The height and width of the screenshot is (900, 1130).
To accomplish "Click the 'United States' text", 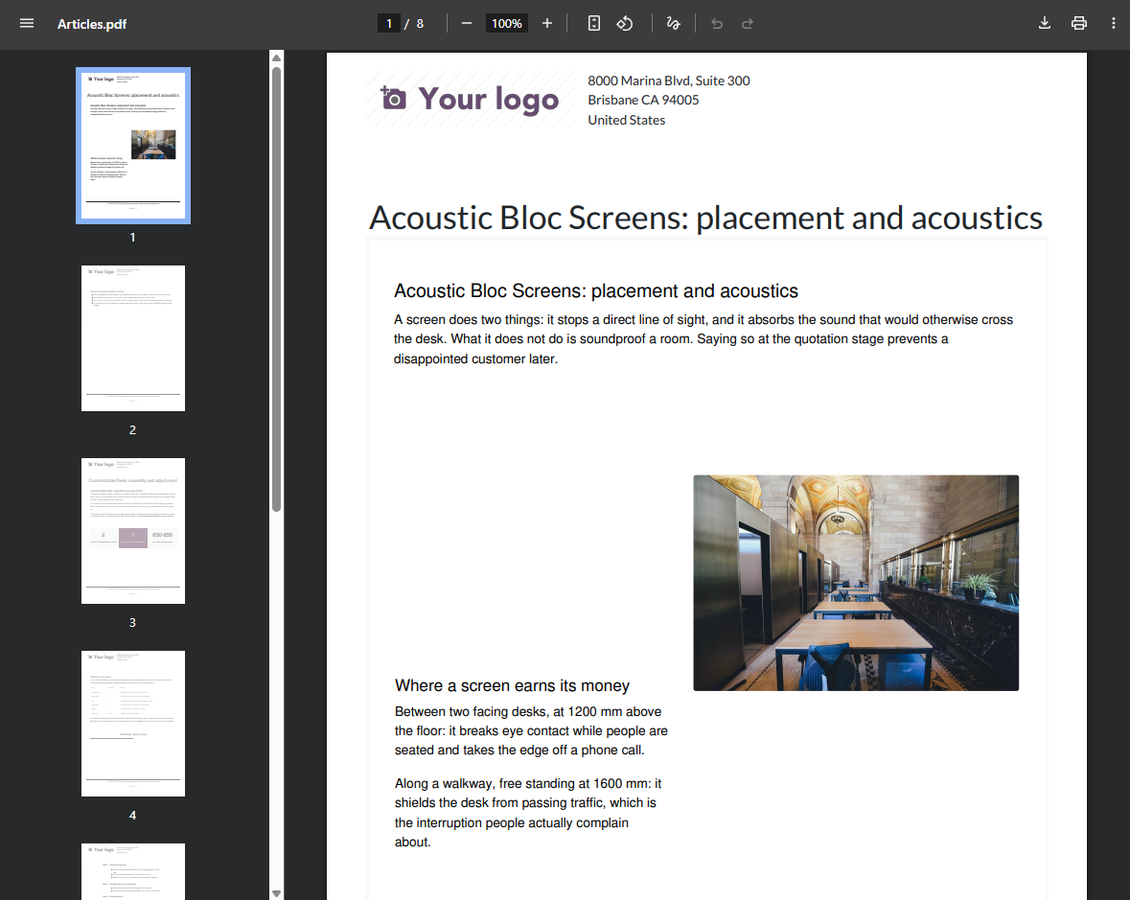I will point(626,120).
